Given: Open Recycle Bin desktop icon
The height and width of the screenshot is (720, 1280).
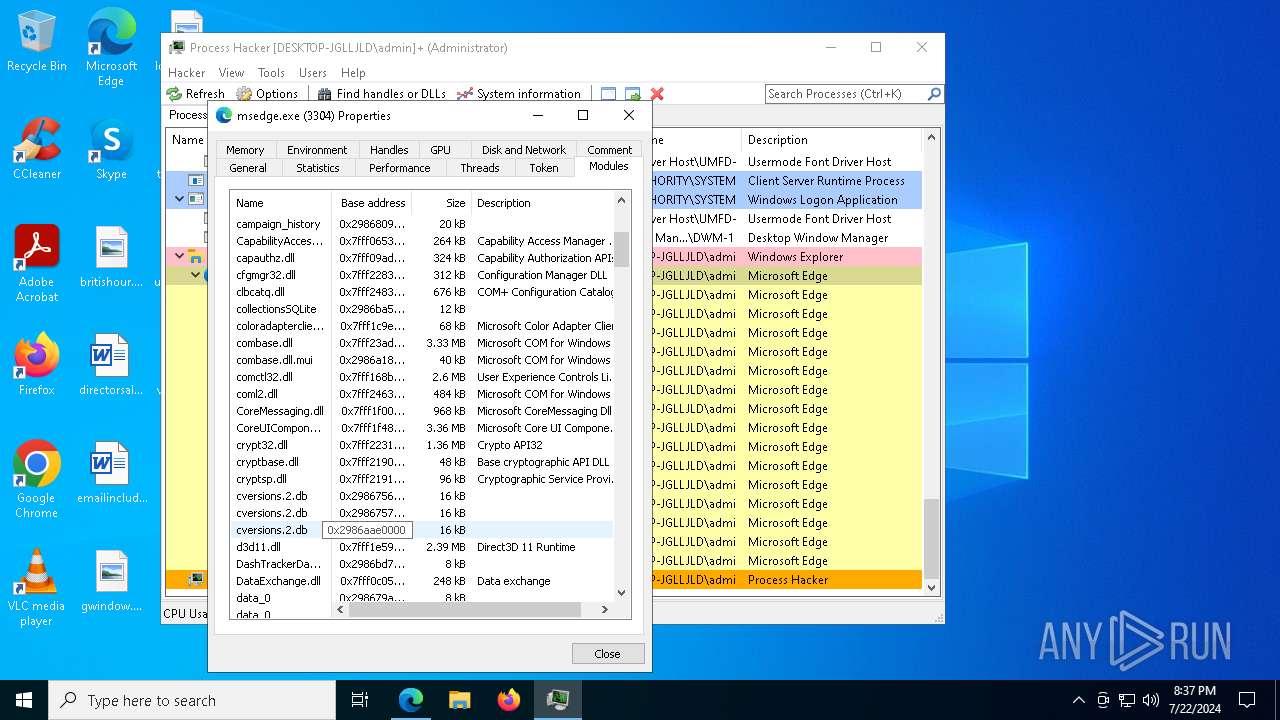Looking at the screenshot, I should (x=36, y=42).
